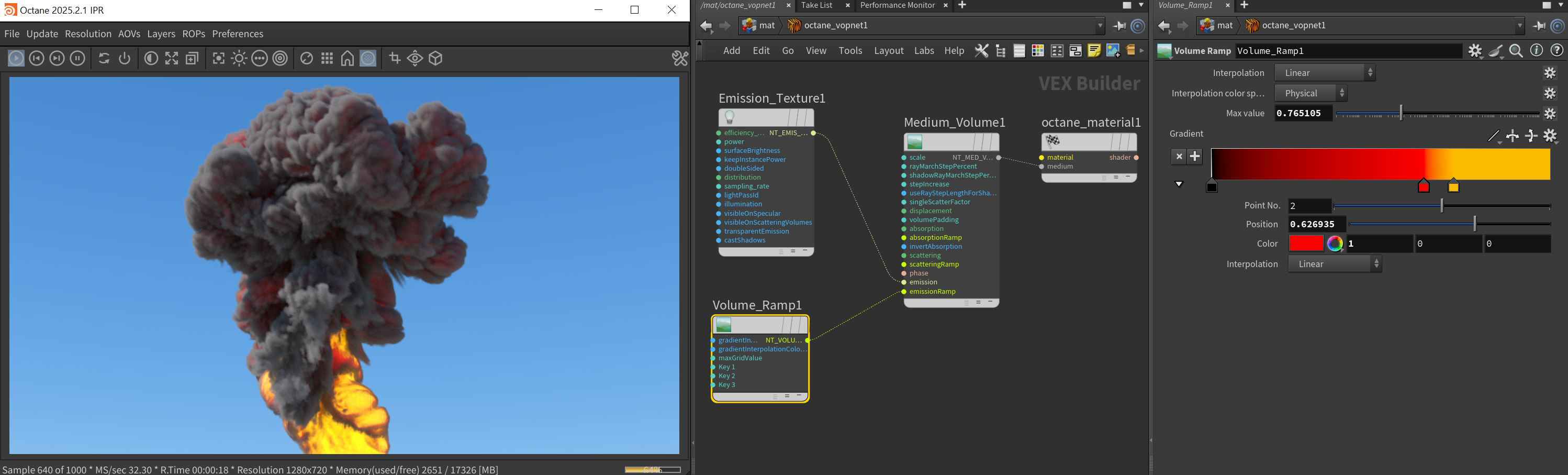
Task: Switch to the Performance Monitor tab
Action: [x=897, y=5]
